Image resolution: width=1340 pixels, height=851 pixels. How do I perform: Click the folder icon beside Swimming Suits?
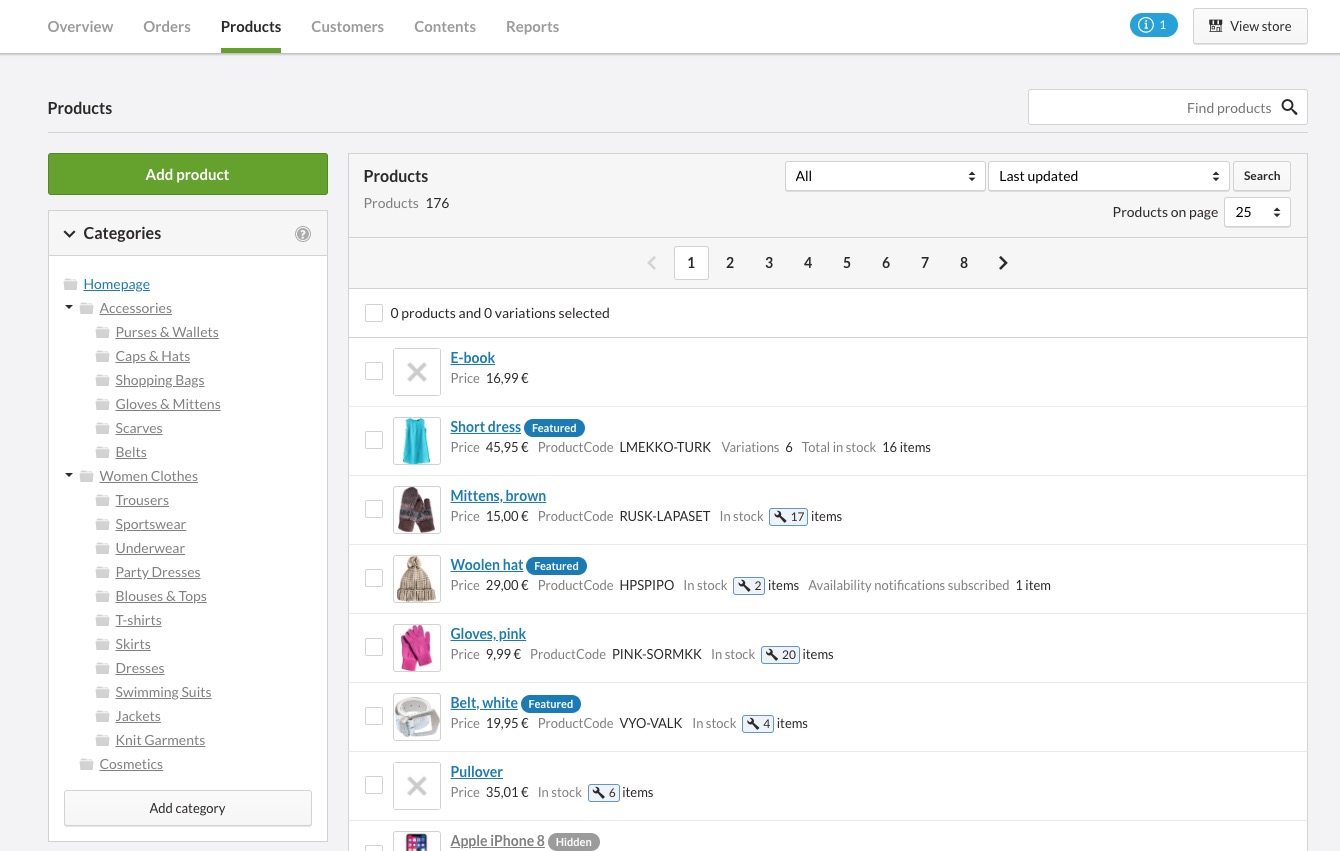click(x=102, y=693)
